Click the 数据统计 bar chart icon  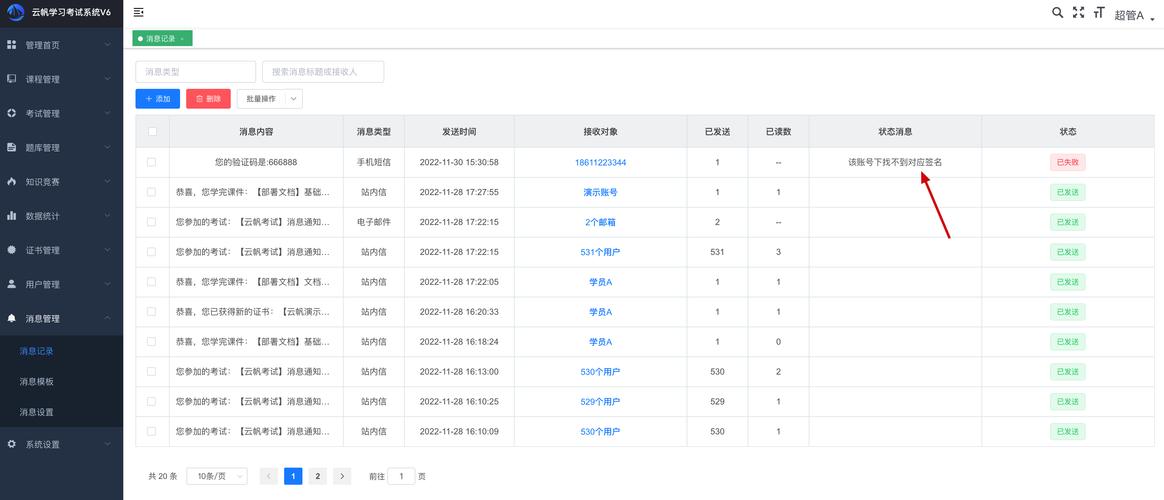(x=11, y=215)
